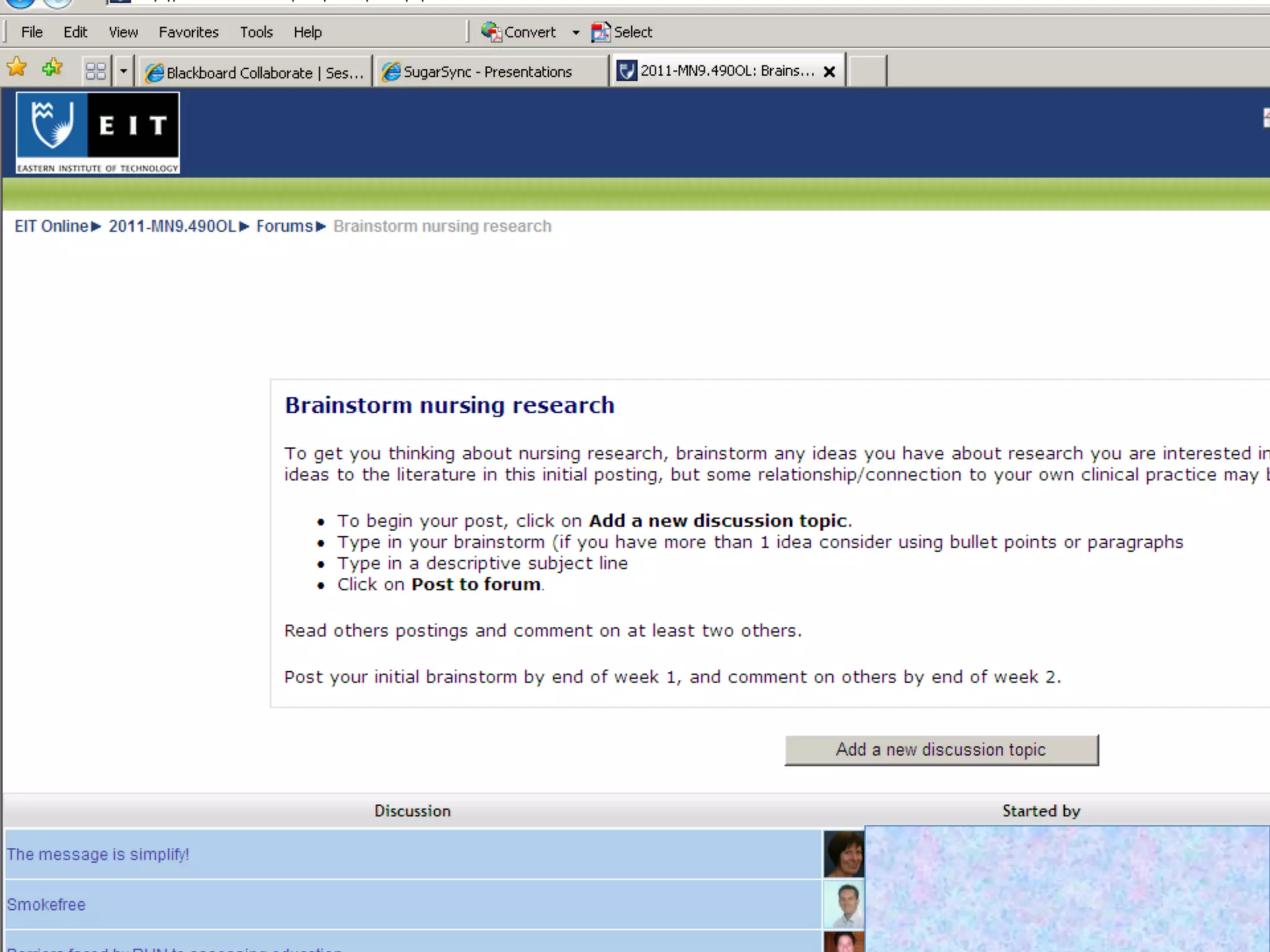Click the first poster's avatar photo
The width and height of the screenshot is (1270, 952).
(843, 854)
